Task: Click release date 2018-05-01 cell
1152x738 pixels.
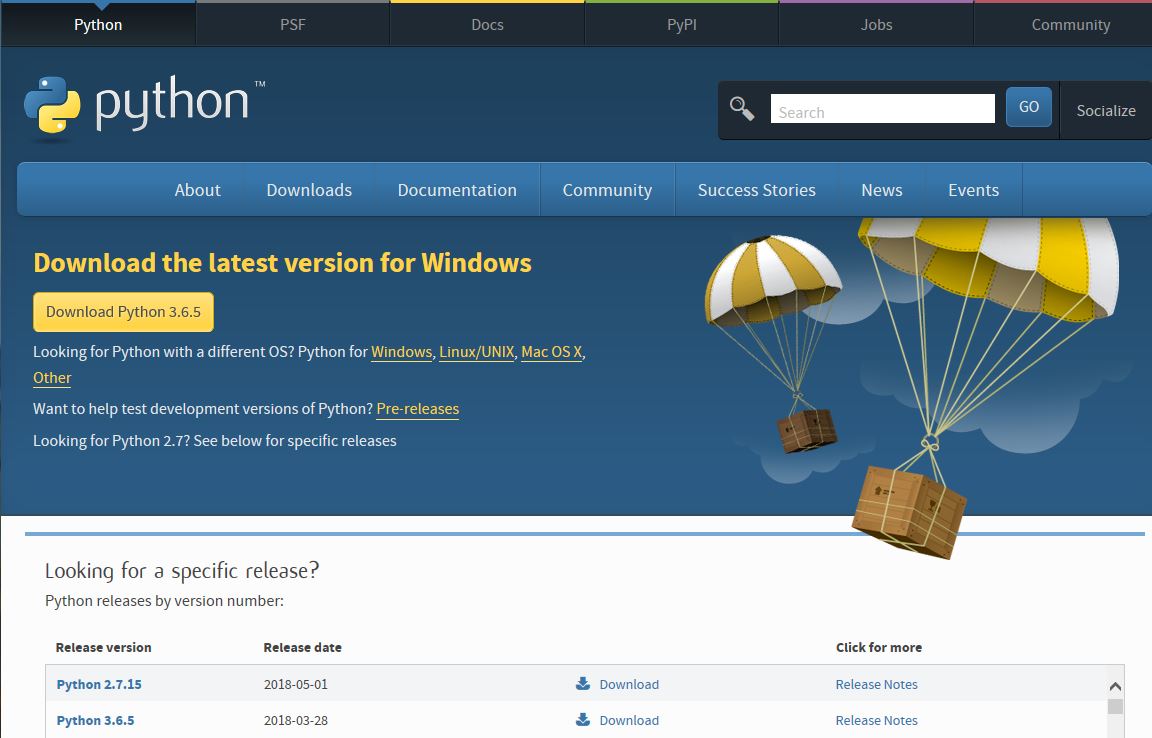Action: point(295,684)
